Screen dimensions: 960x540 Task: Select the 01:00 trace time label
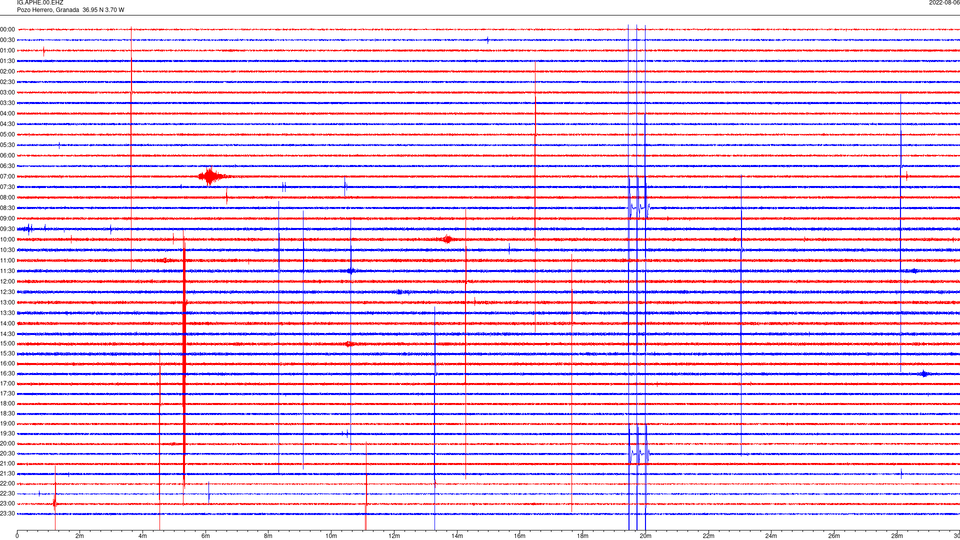coord(7,50)
